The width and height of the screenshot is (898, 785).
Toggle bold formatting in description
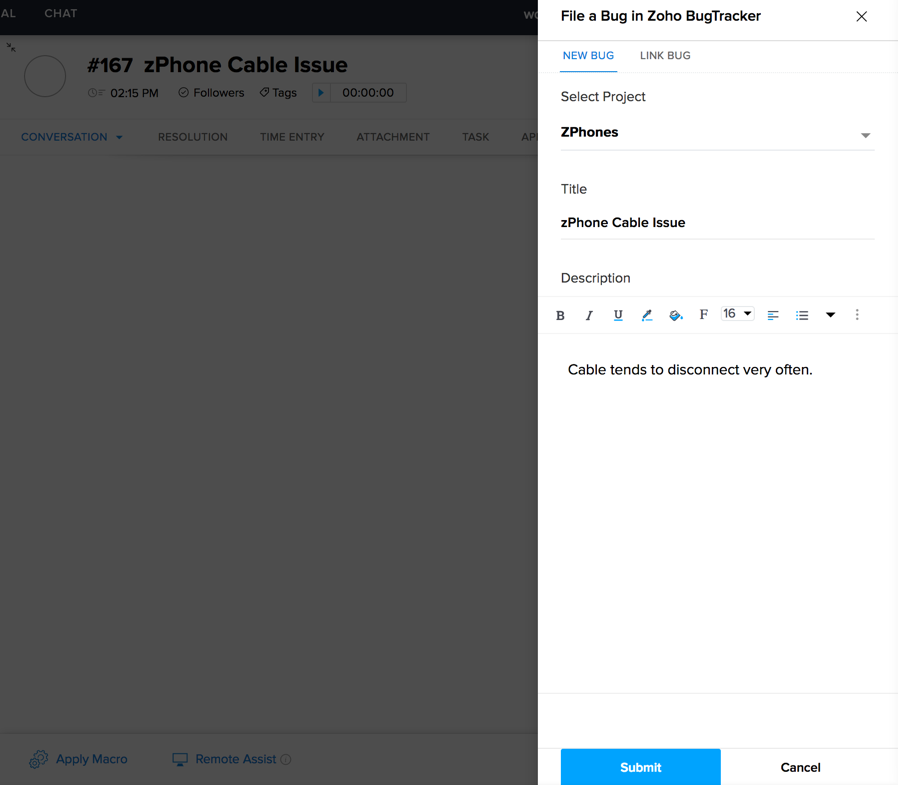click(x=560, y=316)
